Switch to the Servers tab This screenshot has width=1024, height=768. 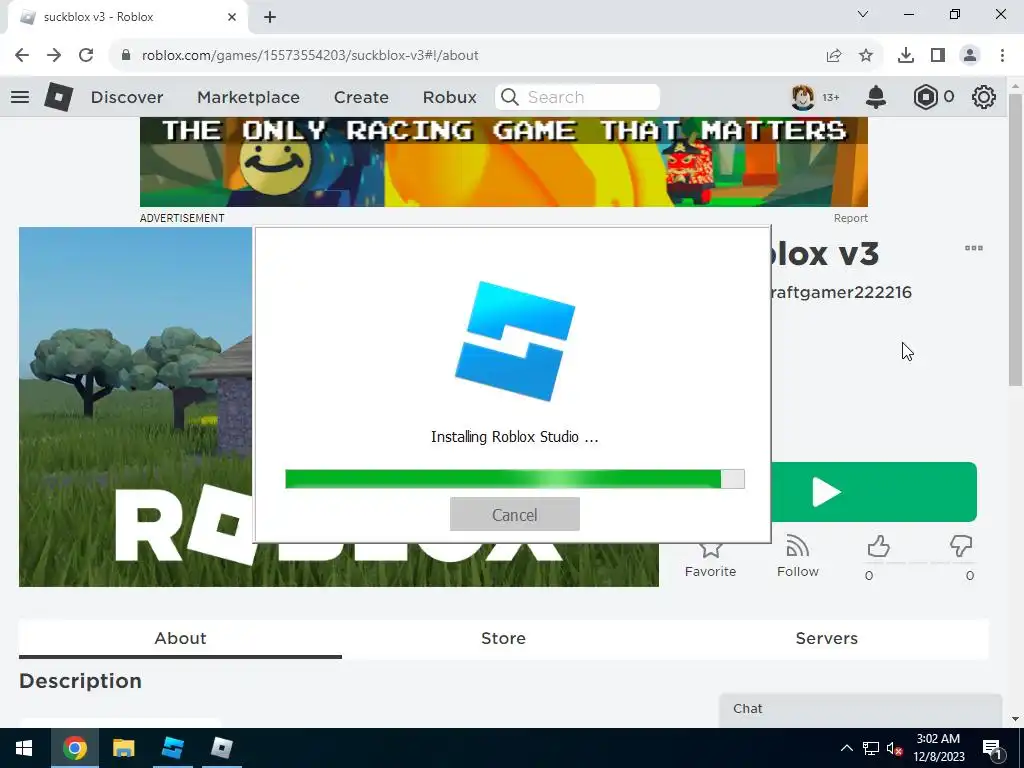click(x=826, y=639)
